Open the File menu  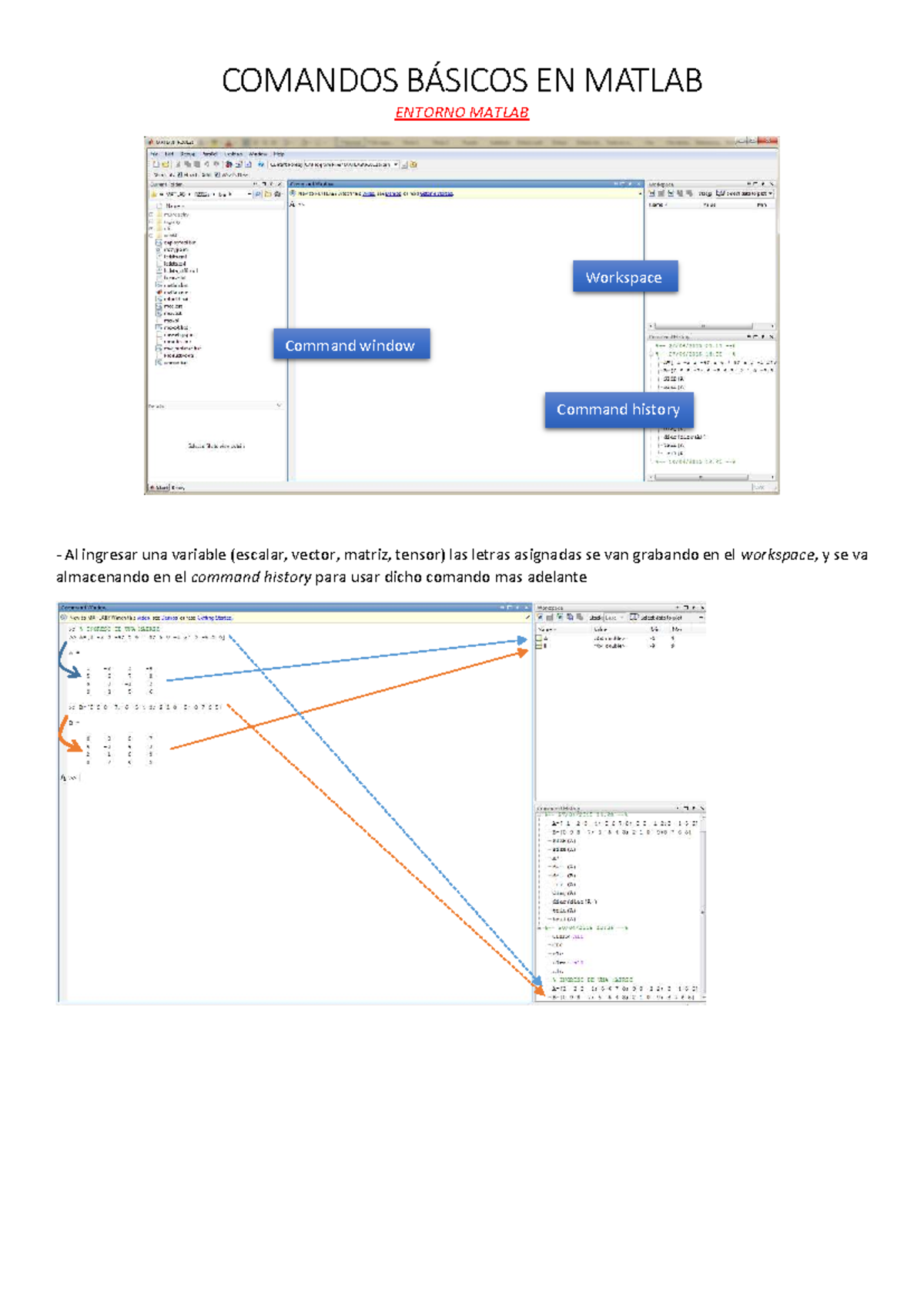(x=154, y=154)
